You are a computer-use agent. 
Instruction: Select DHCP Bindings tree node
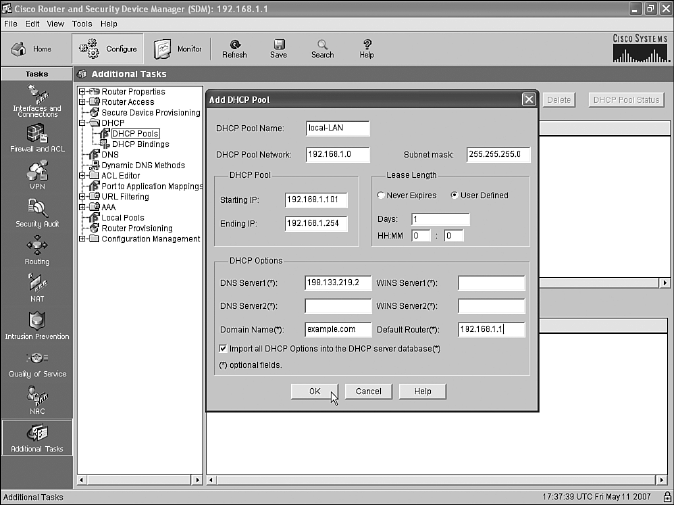141,144
